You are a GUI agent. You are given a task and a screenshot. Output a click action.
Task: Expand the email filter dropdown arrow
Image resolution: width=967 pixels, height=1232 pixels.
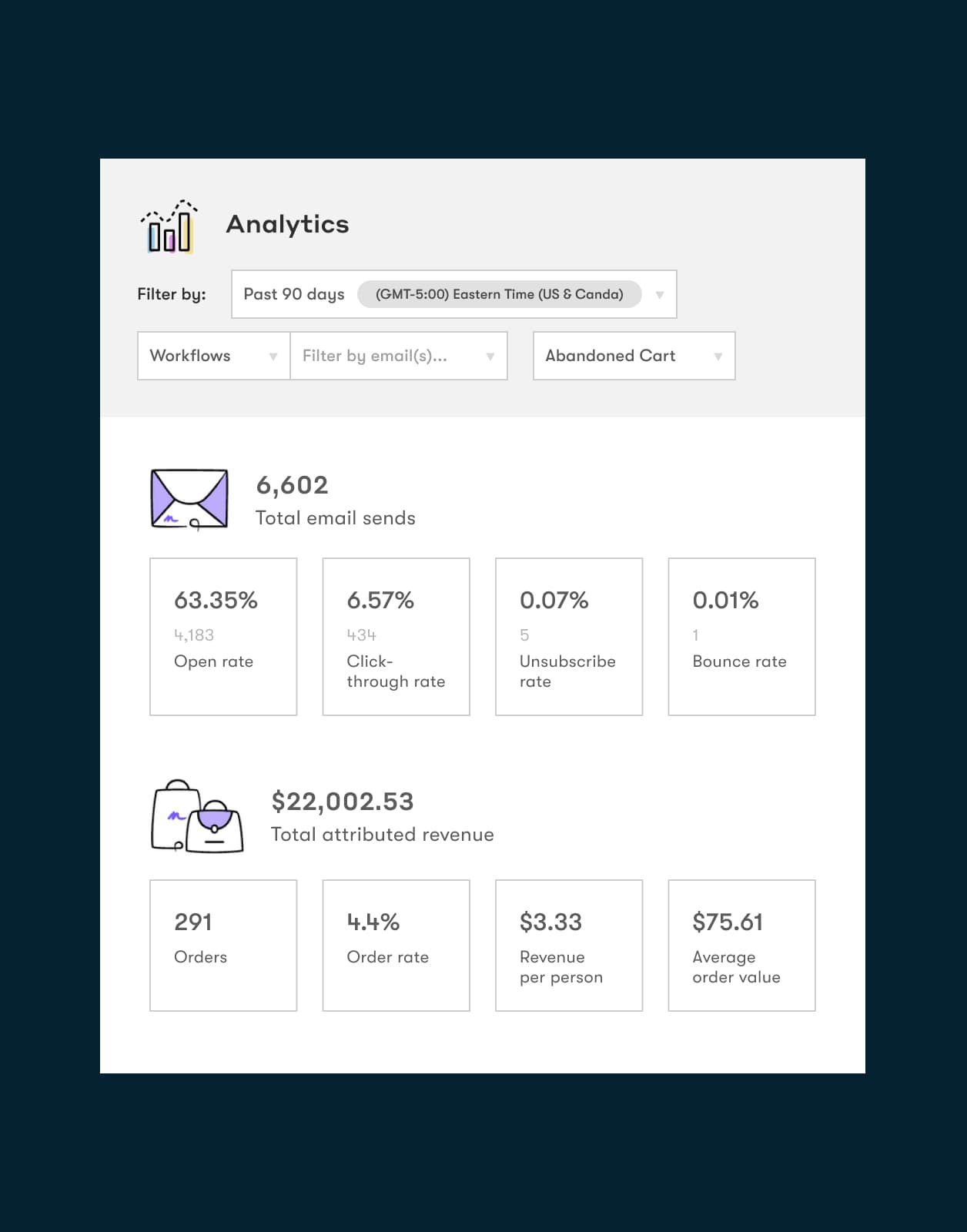(490, 357)
